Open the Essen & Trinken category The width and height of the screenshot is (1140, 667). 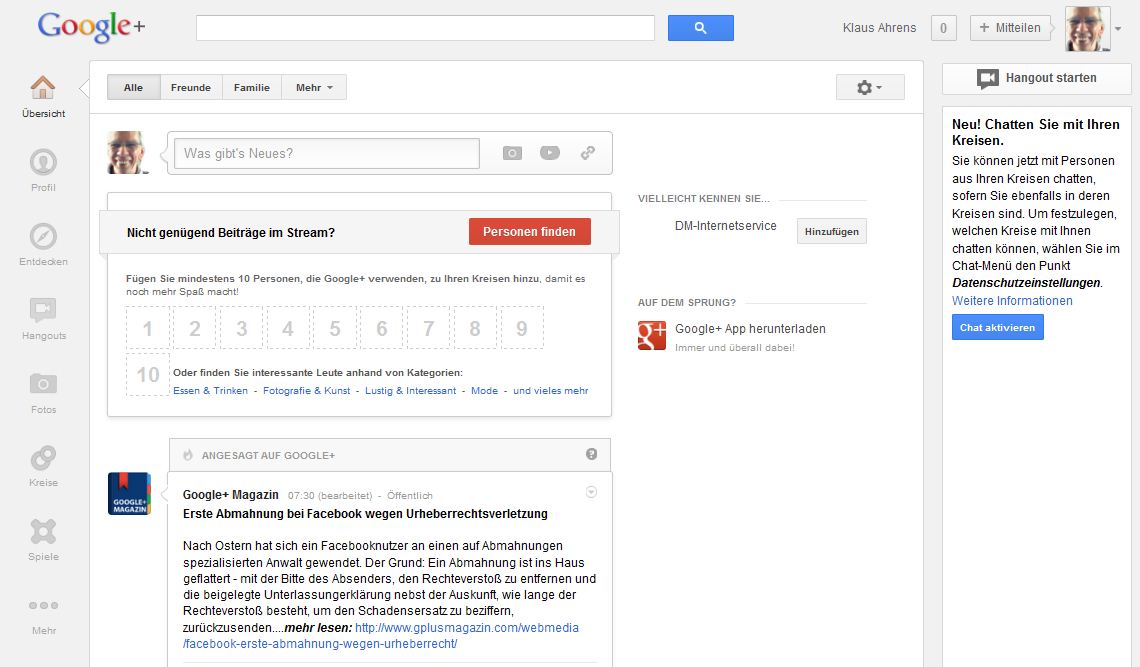[x=210, y=391]
